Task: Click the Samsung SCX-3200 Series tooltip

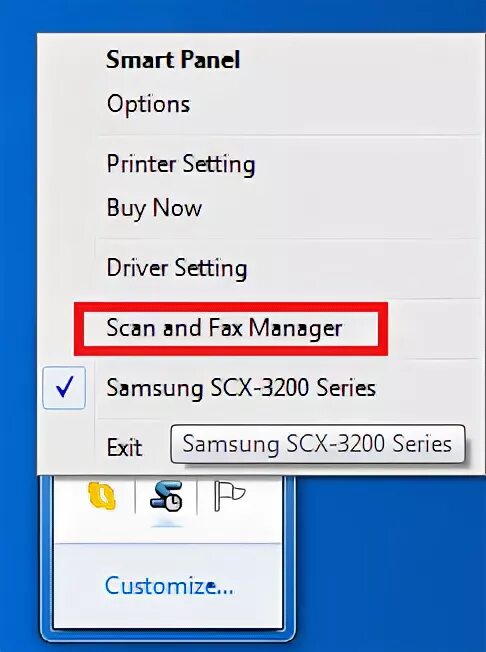Action: (318, 444)
